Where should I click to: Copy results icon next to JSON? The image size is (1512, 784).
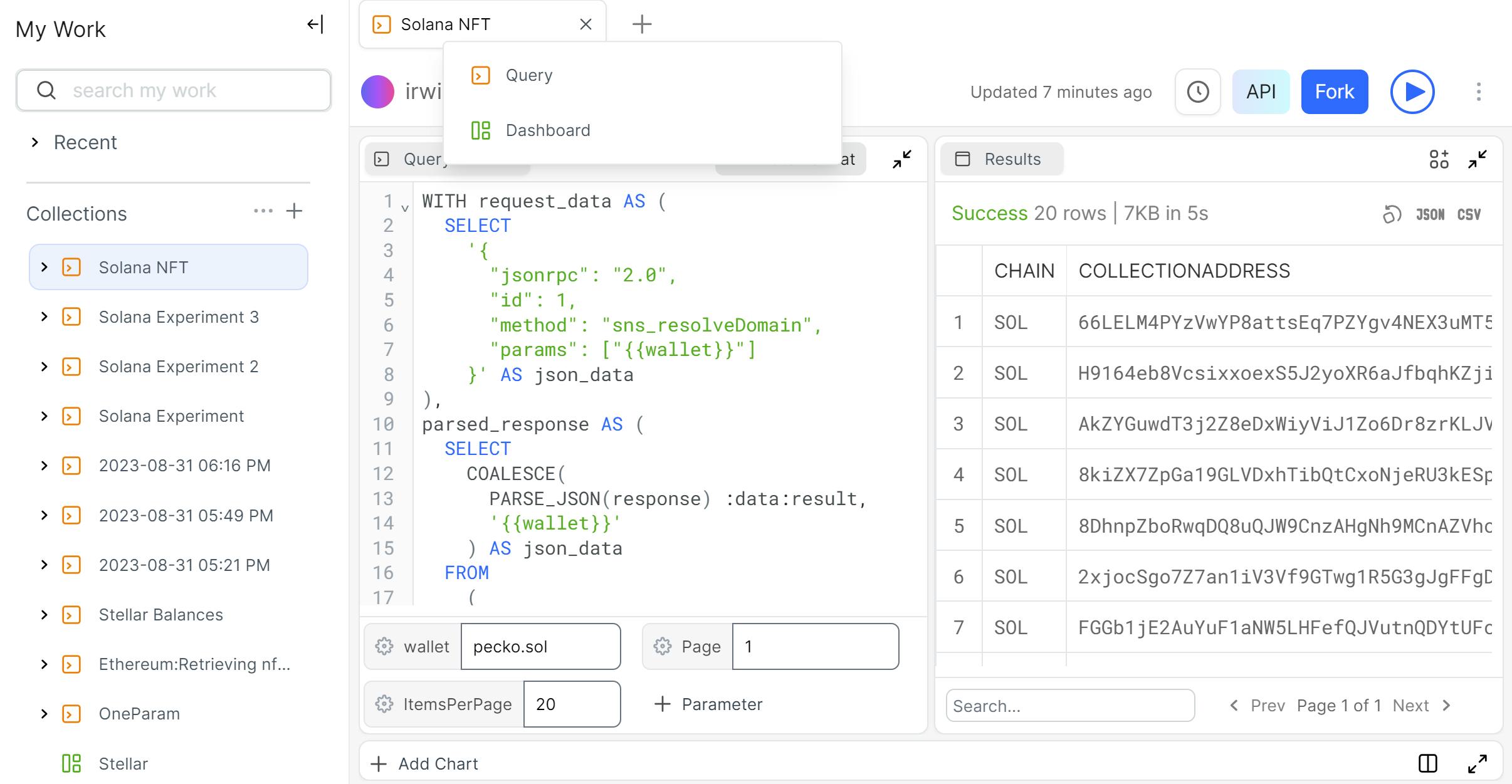[x=1391, y=215]
